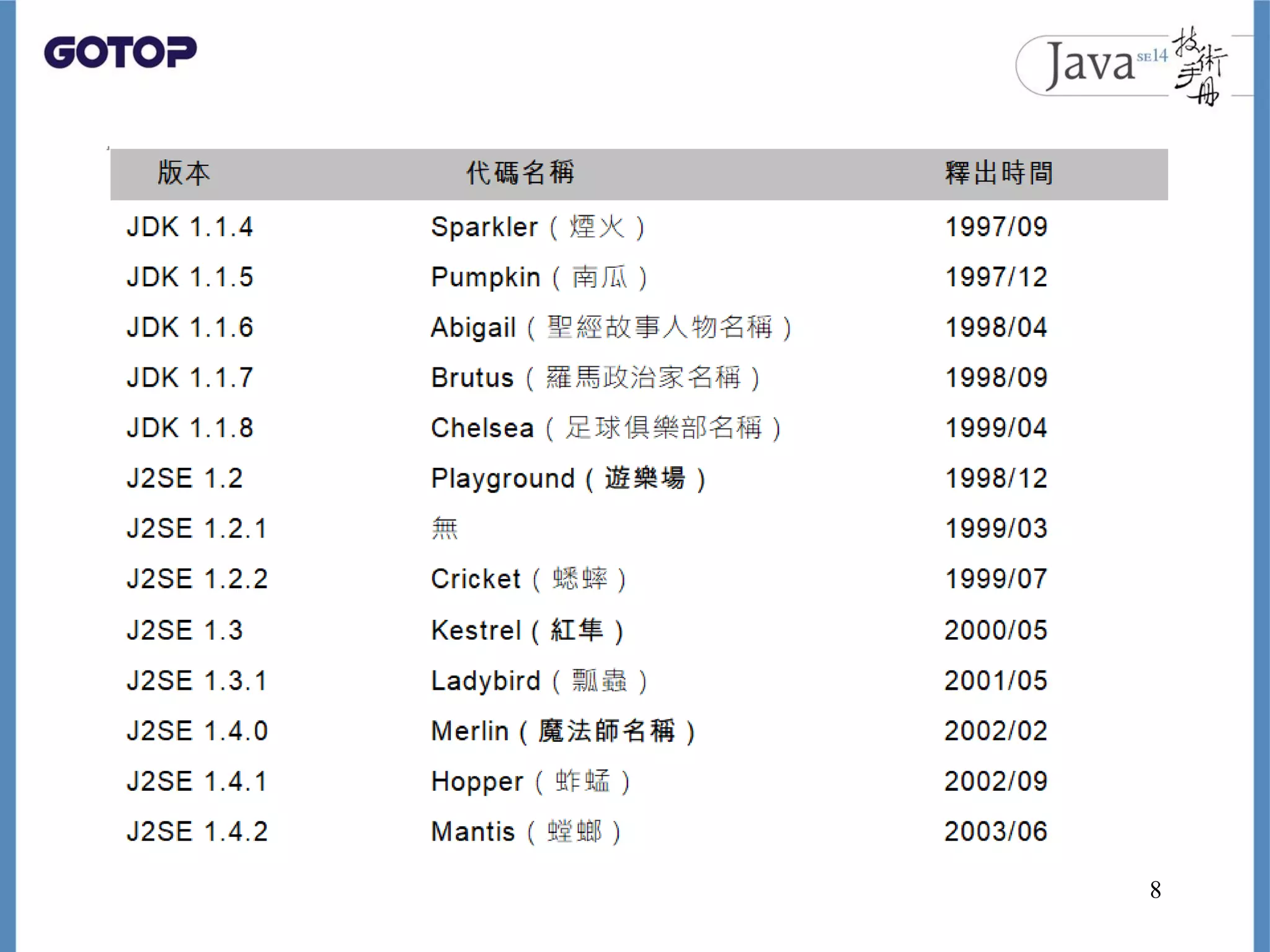Select the JDK 1.1.4 version cell
Screen dimensions: 1270x952
[190, 227]
